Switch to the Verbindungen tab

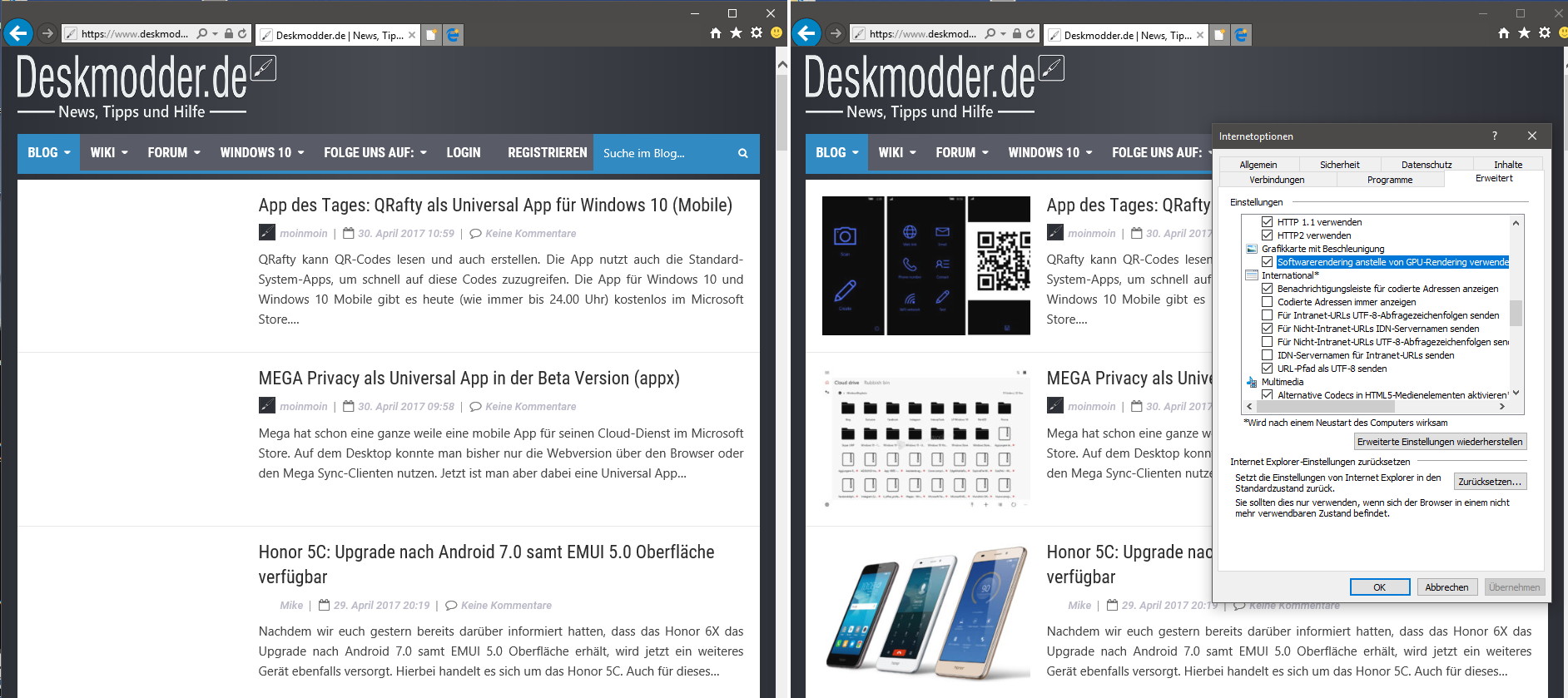1277,180
